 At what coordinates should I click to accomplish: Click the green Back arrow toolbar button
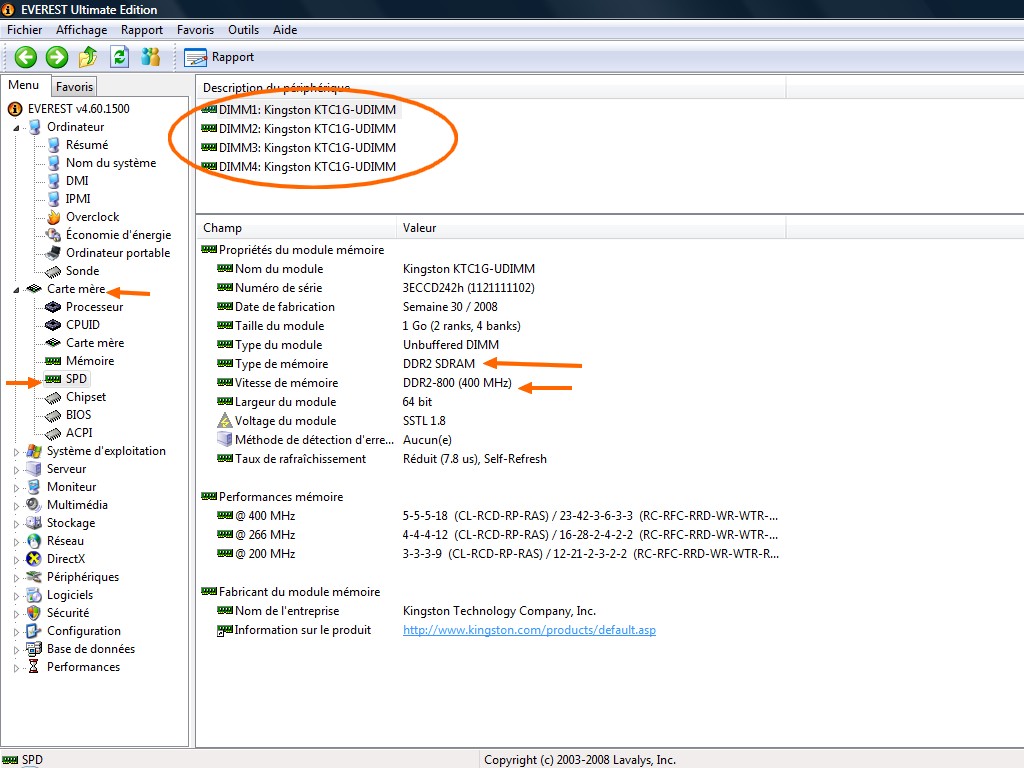[26, 57]
